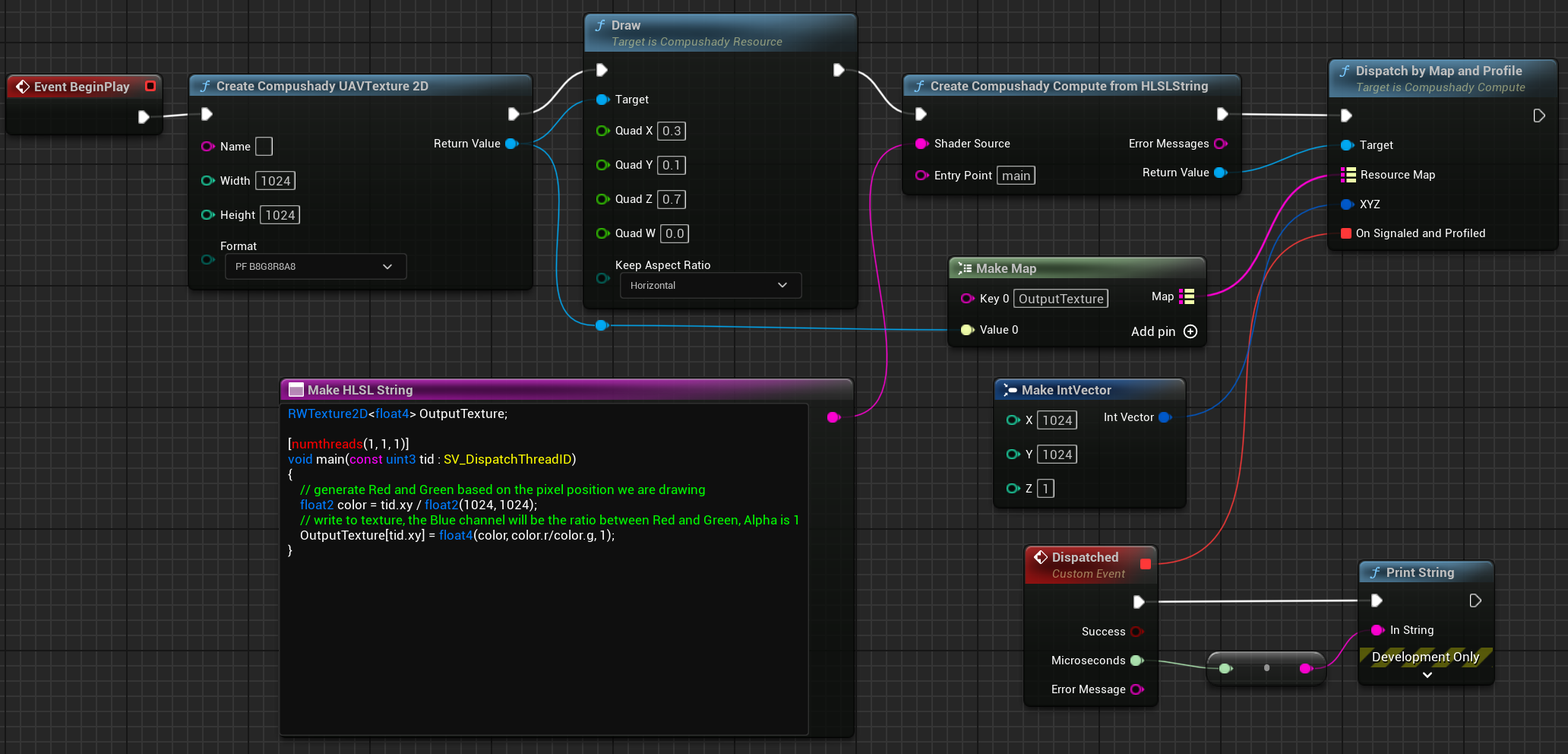Click the Add pin plus icon
Viewport: 1568px width, 754px height.
(x=1190, y=331)
